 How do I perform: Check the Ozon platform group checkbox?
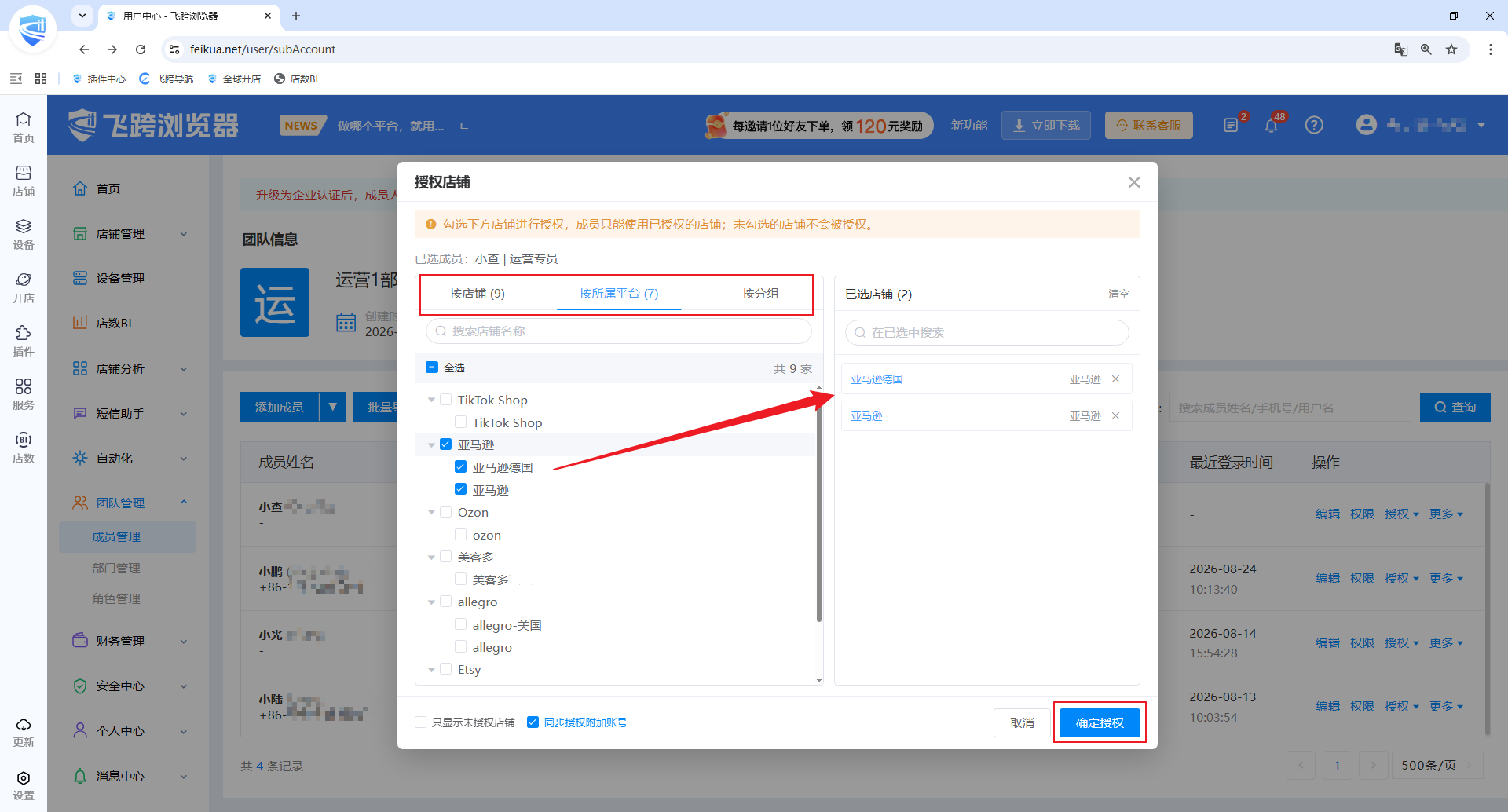click(445, 512)
